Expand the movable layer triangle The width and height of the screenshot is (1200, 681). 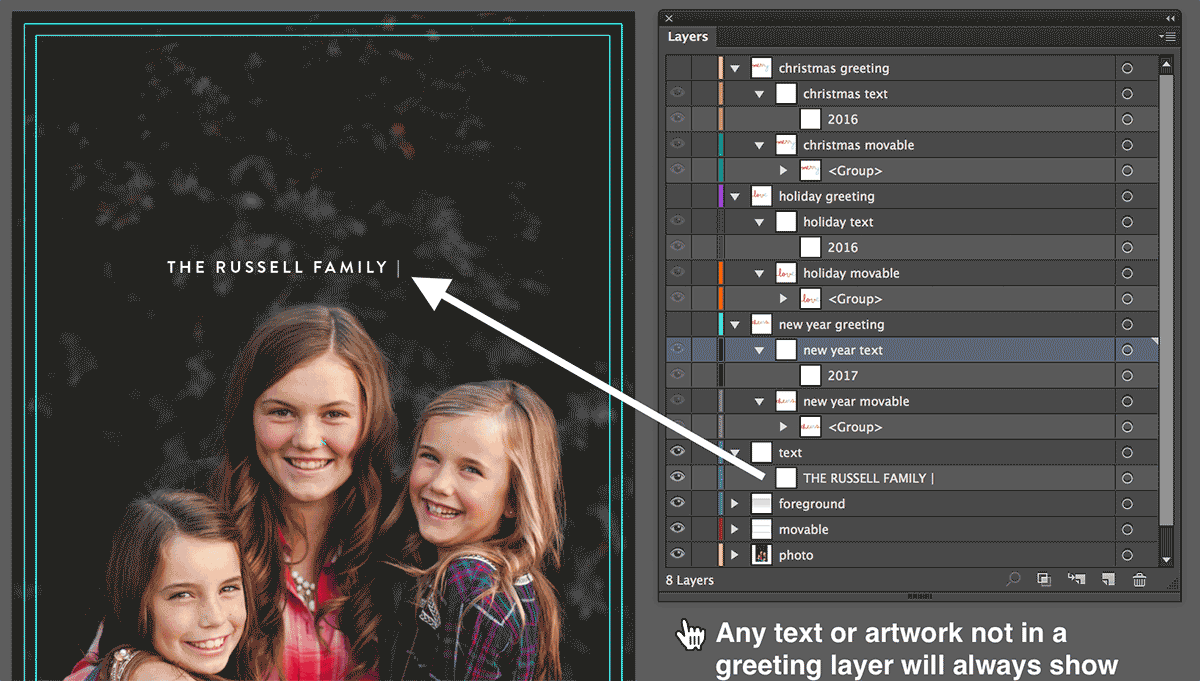(735, 529)
